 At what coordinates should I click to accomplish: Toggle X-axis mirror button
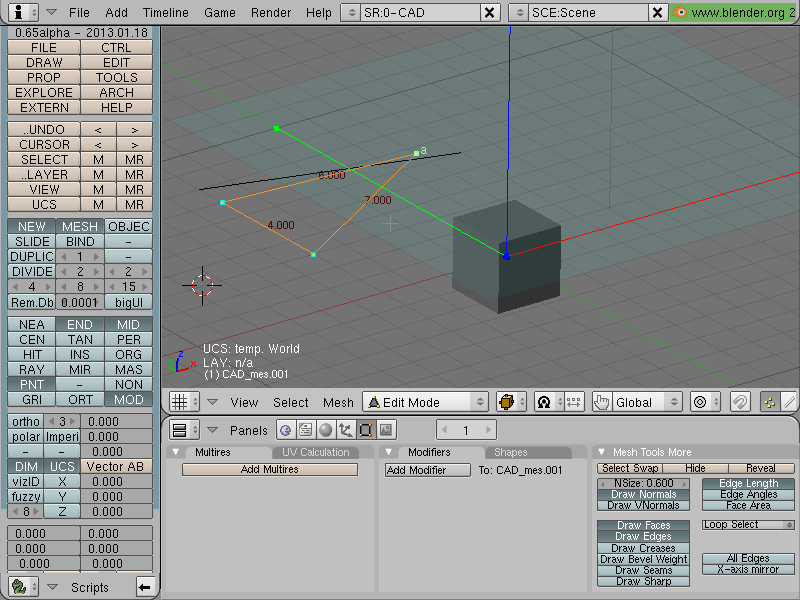click(748, 569)
